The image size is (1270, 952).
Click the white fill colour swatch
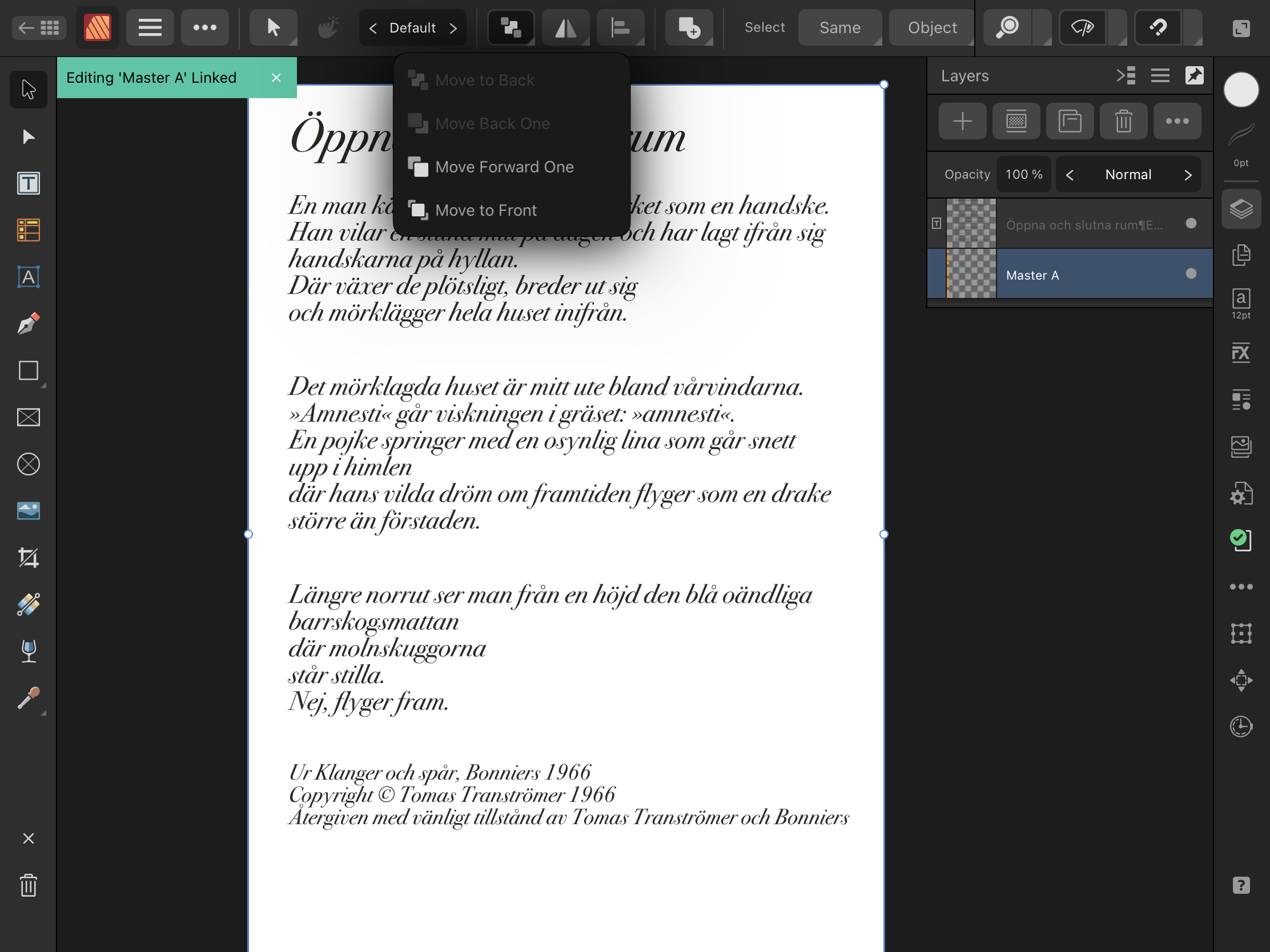(1241, 90)
